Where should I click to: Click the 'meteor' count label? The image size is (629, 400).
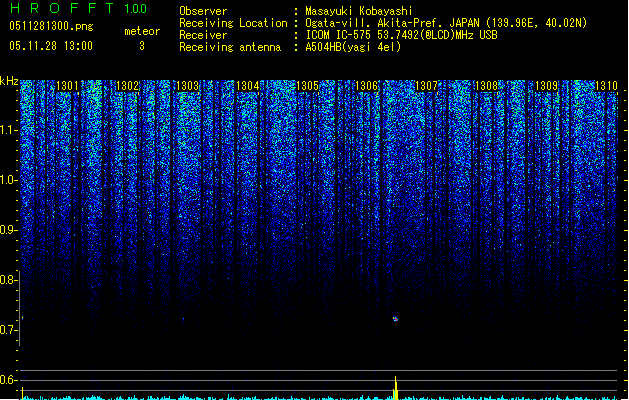point(142,31)
